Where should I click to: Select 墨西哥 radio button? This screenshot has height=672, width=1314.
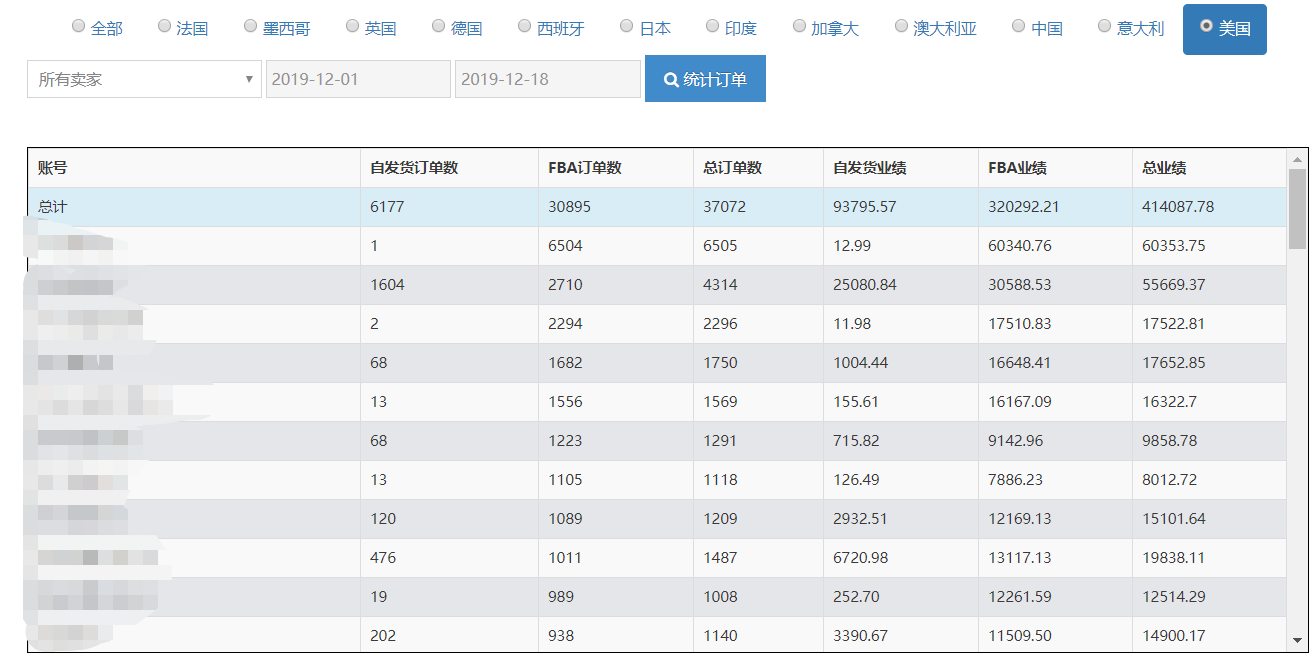[251, 27]
